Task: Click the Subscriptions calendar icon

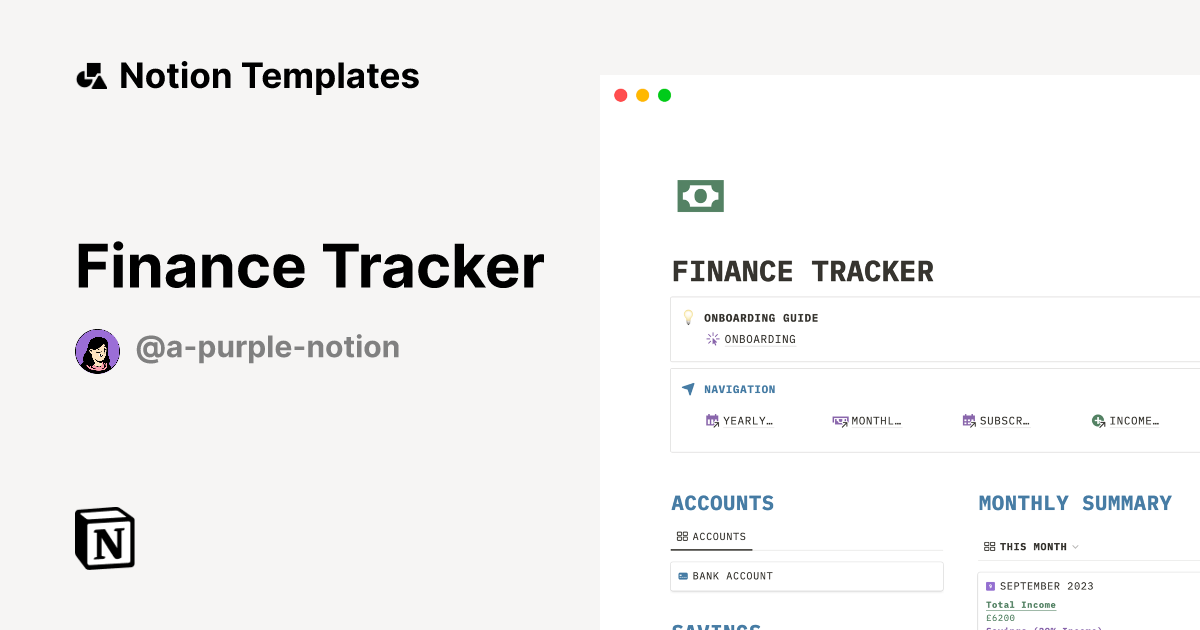Action: 969,421
